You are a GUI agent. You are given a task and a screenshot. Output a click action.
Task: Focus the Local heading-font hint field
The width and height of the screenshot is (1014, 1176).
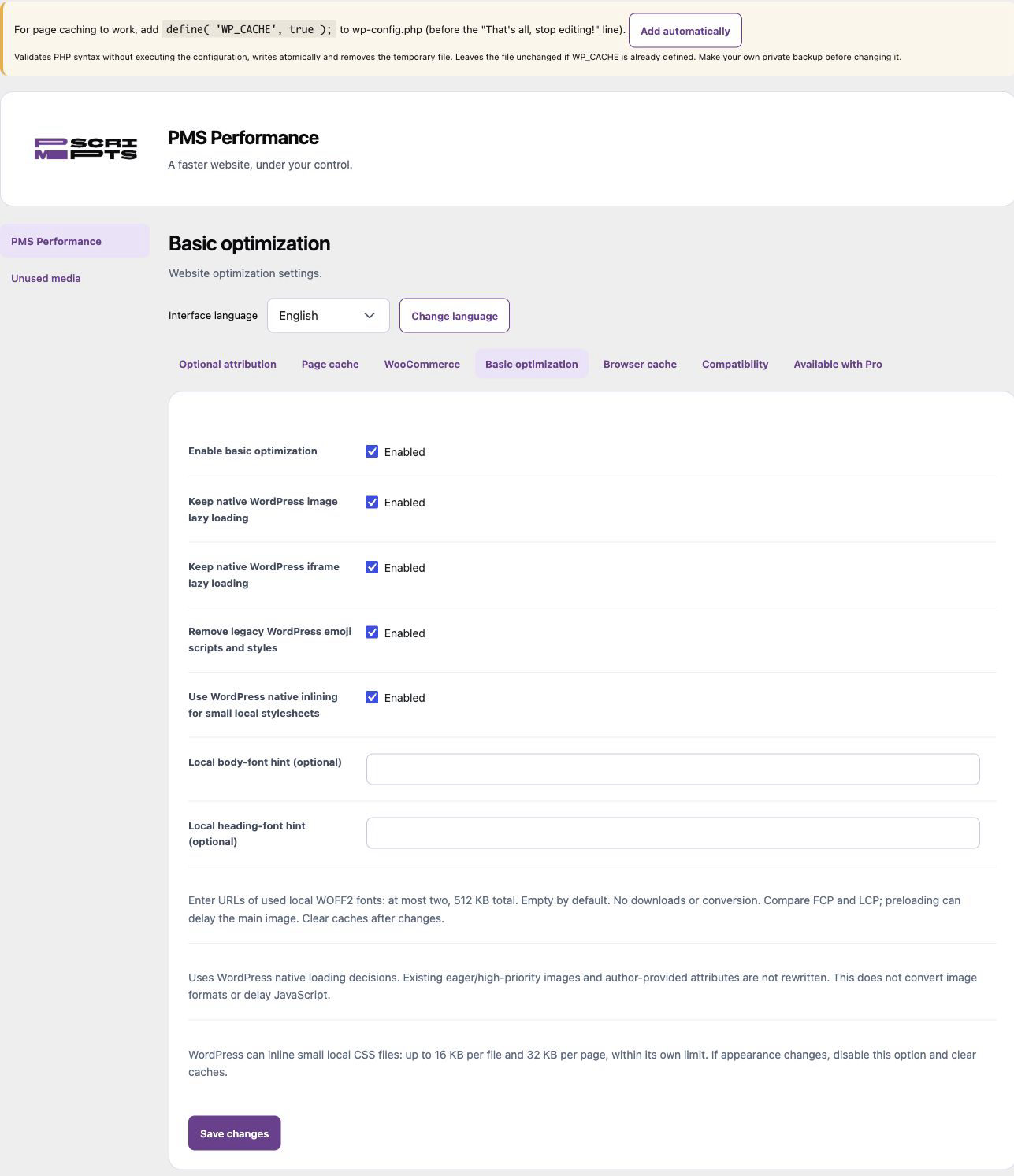[x=673, y=833]
